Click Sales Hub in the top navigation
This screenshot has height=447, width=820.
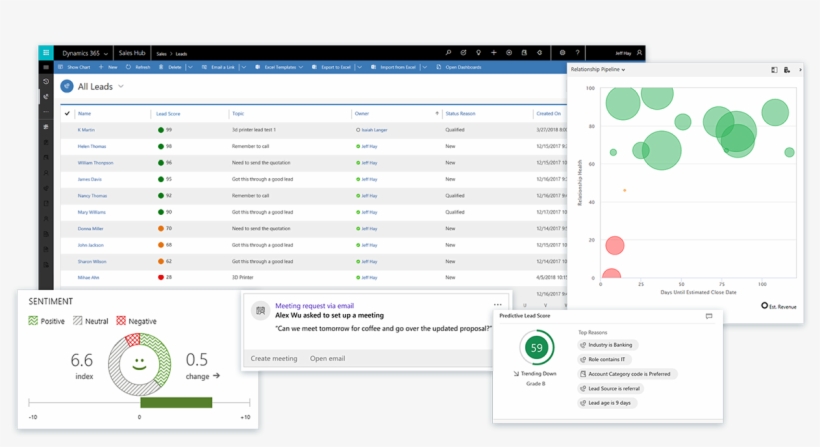132,53
